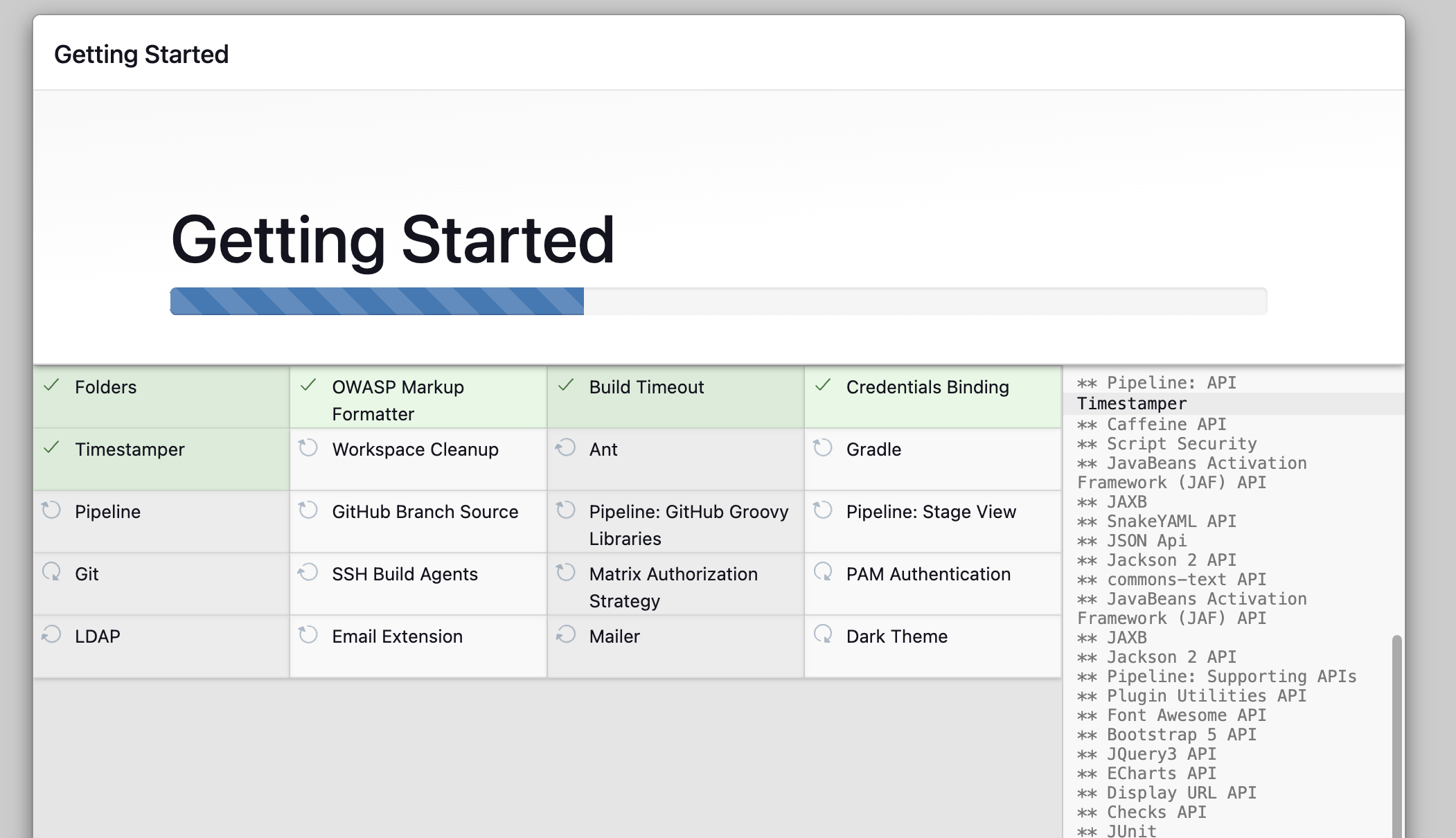Select the Pipeline: Stage View plugin name

tap(931, 512)
